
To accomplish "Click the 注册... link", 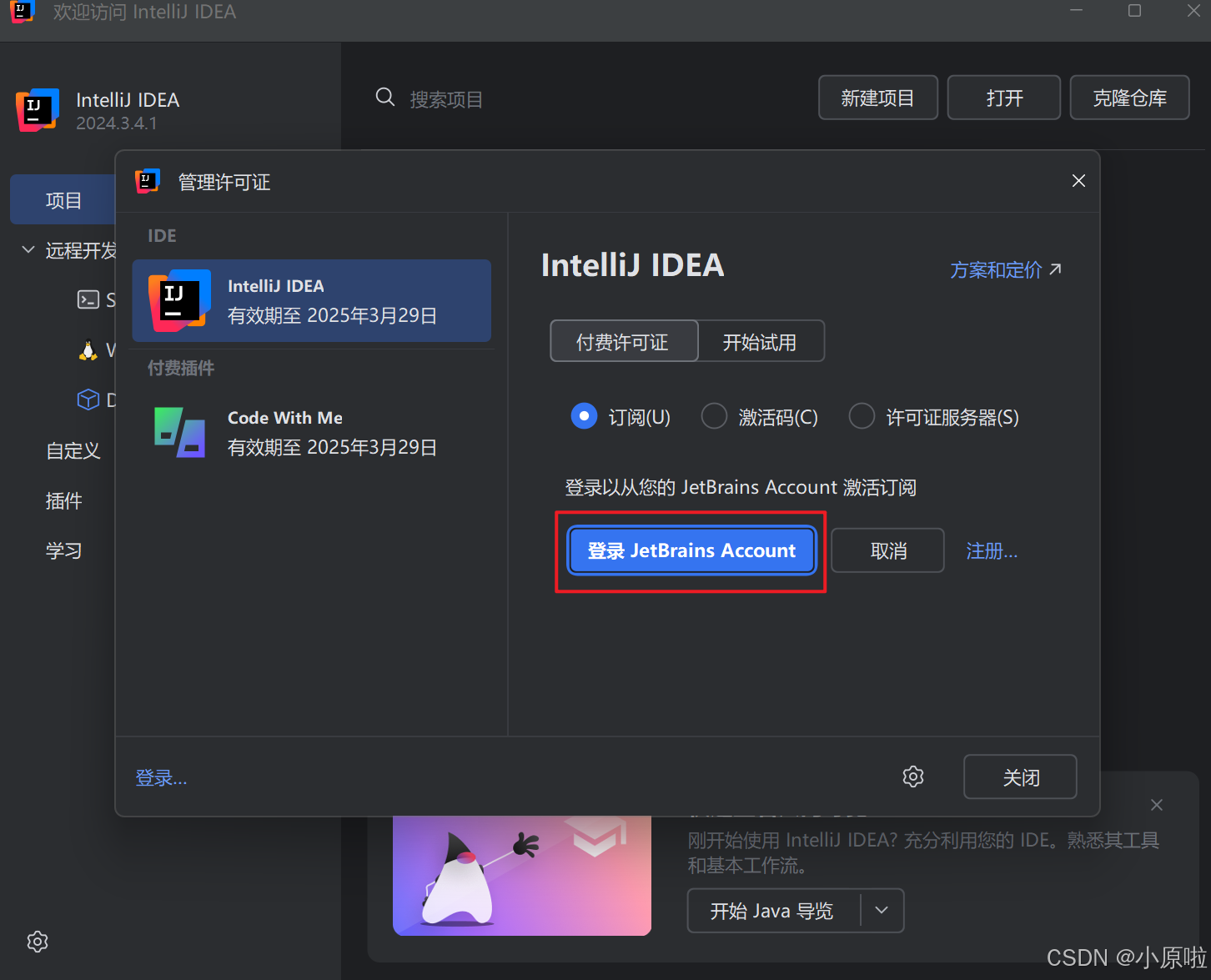I will point(992,551).
